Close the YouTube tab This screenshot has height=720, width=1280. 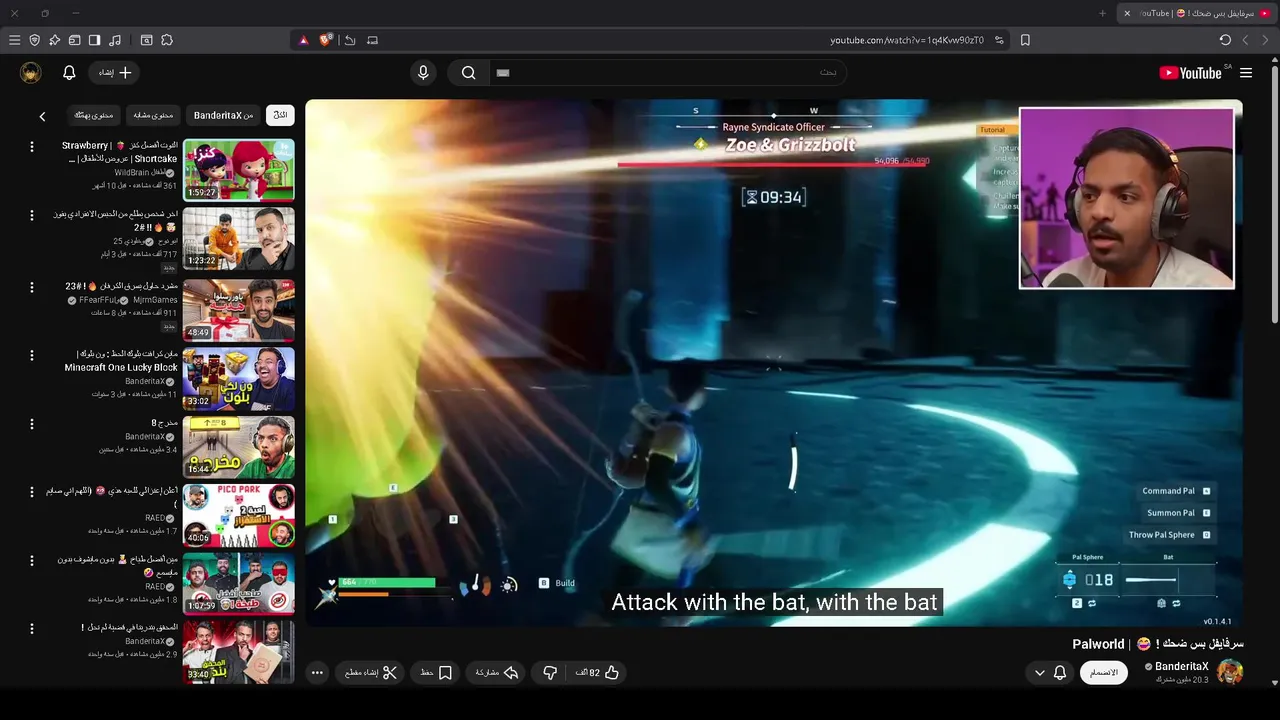point(1127,13)
